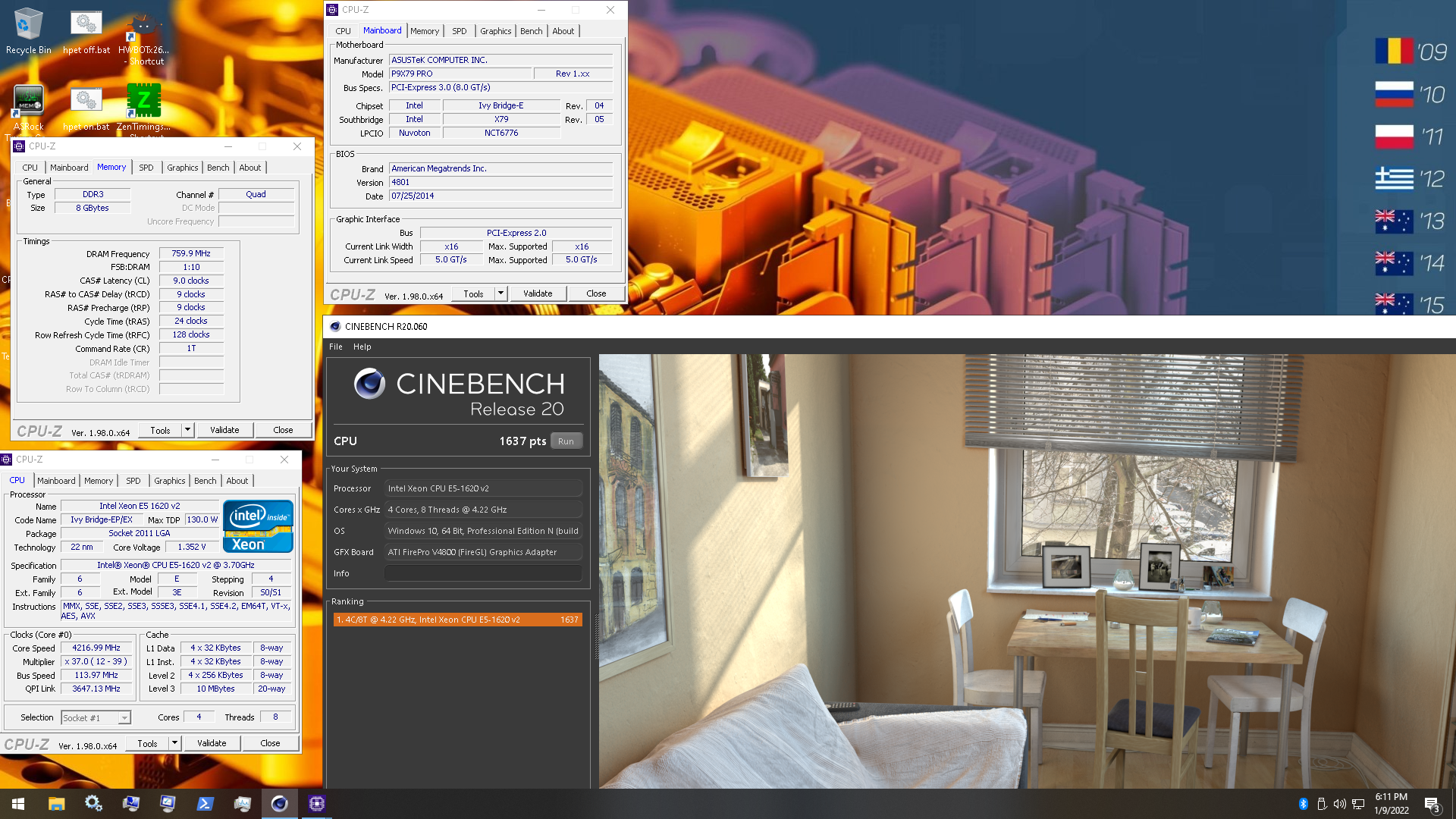Viewport: 1456px width, 819px height.
Task: Click Cinebench score 1637 pts
Action: coord(522,441)
